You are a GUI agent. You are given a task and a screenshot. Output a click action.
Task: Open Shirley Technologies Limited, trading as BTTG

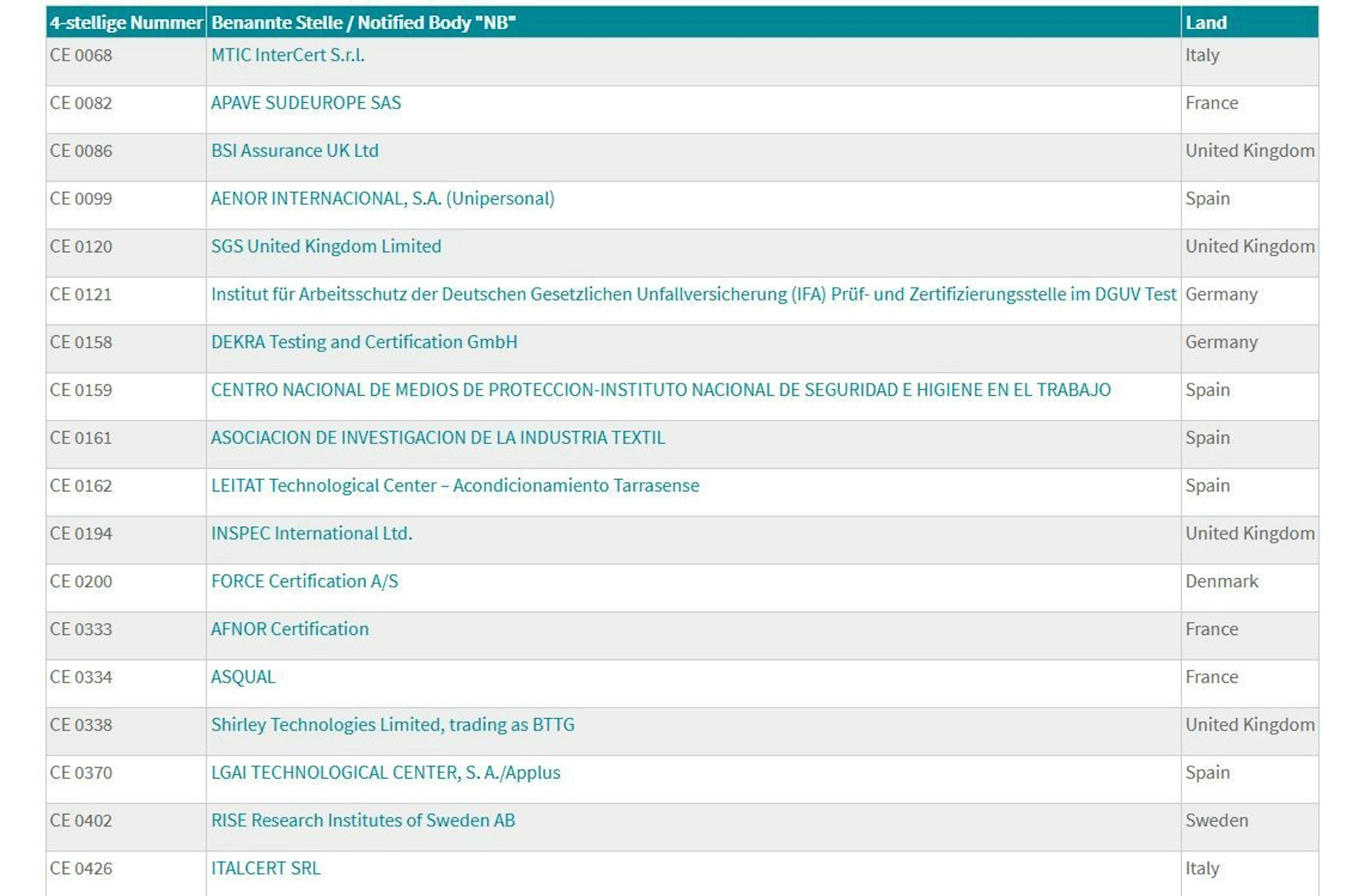pyautogui.click(x=392, y=725)
